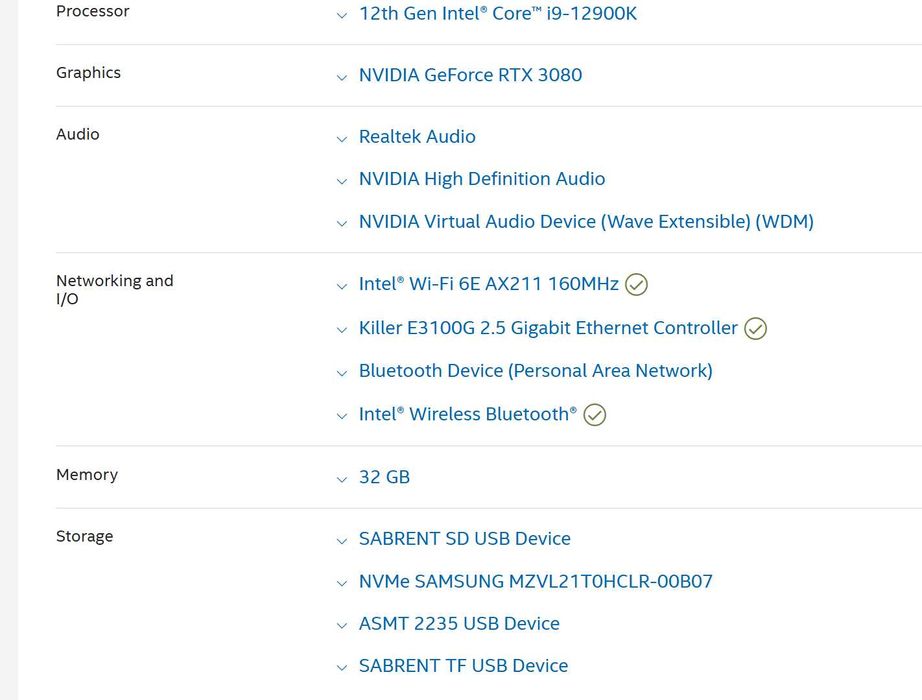Viewport: 922px width, 700px height.
Task: Open 12th Gen Intel Core i9-12900K link
Action: click(x=497, y=14)
